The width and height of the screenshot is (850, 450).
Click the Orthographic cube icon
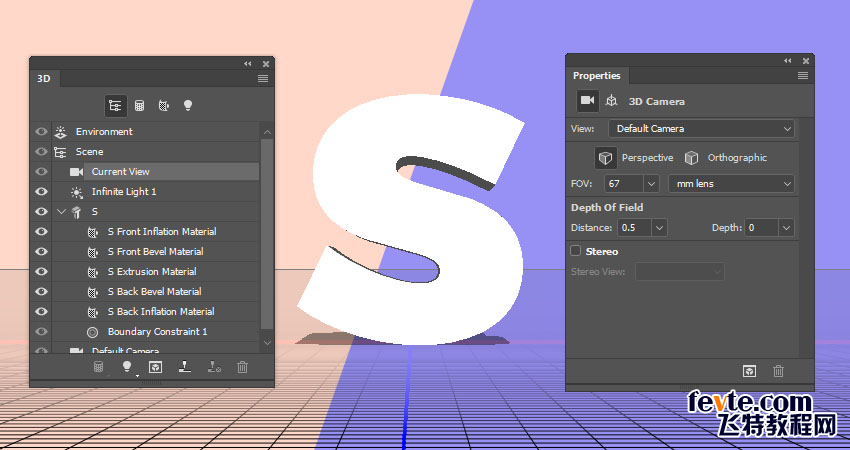691,158
